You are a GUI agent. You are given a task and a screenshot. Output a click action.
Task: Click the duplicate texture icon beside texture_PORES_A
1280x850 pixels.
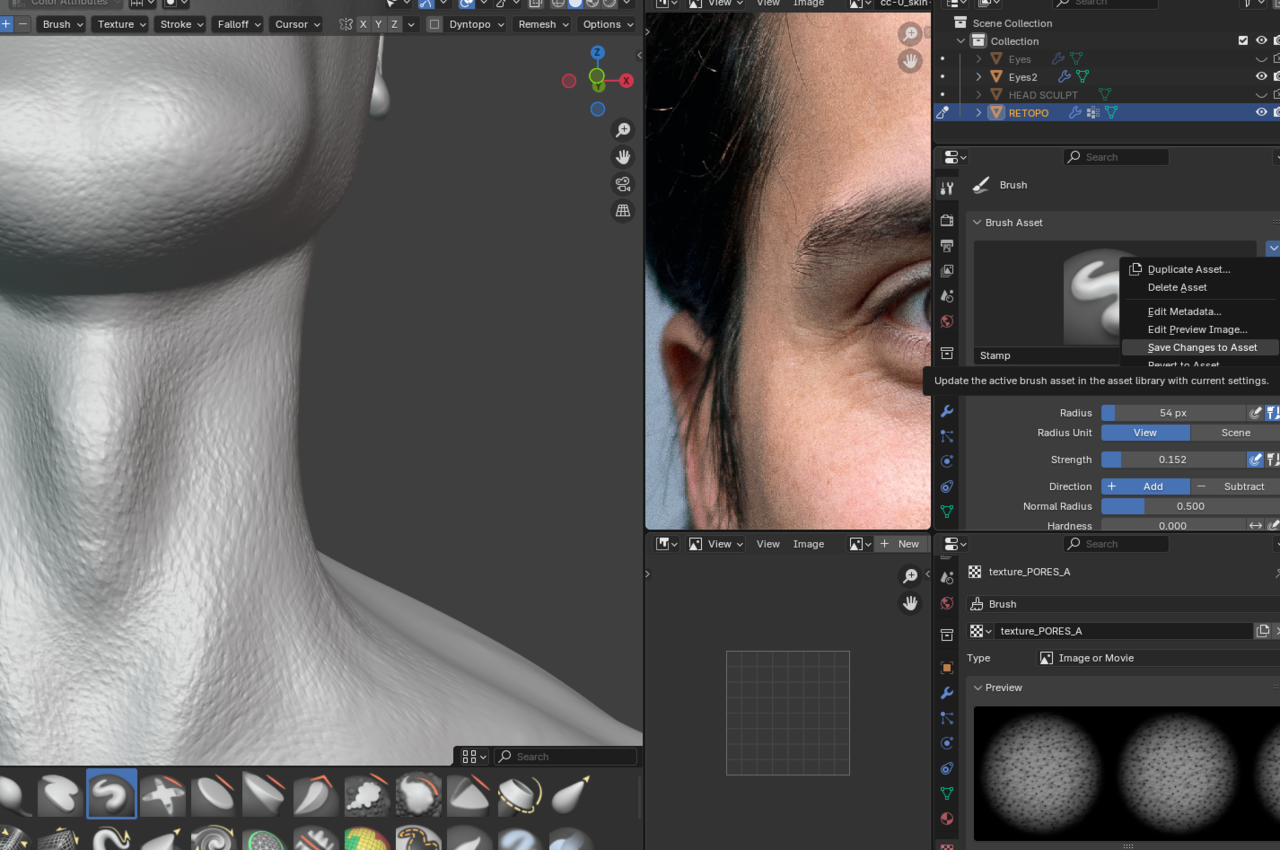[1263, 631]
